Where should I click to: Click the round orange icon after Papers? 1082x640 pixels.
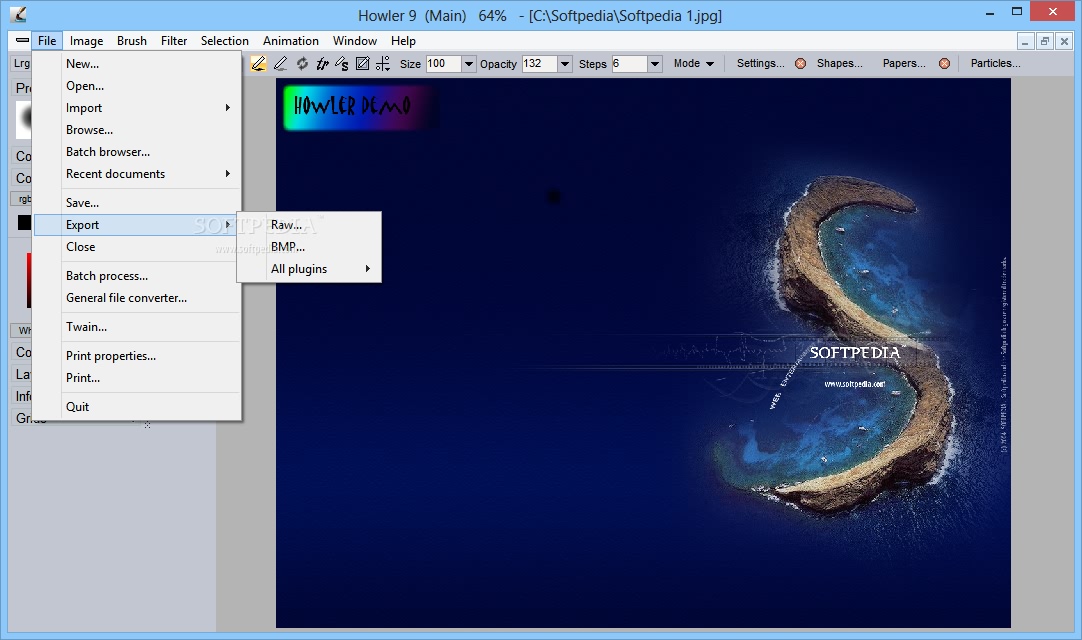click(945, 64)
